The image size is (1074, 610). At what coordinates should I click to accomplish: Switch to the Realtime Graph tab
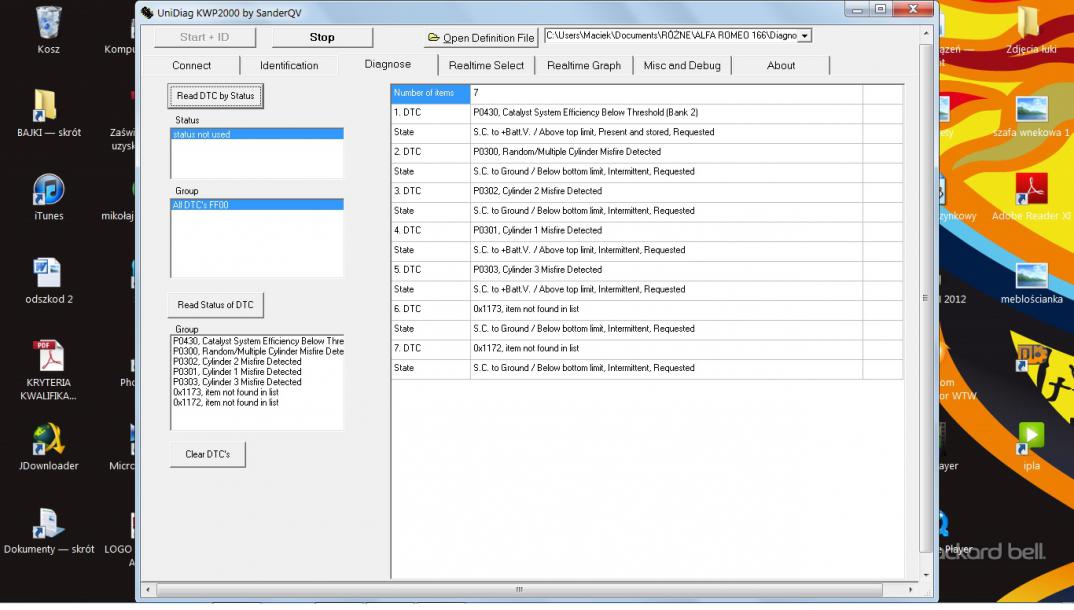[x=584, y=66]
